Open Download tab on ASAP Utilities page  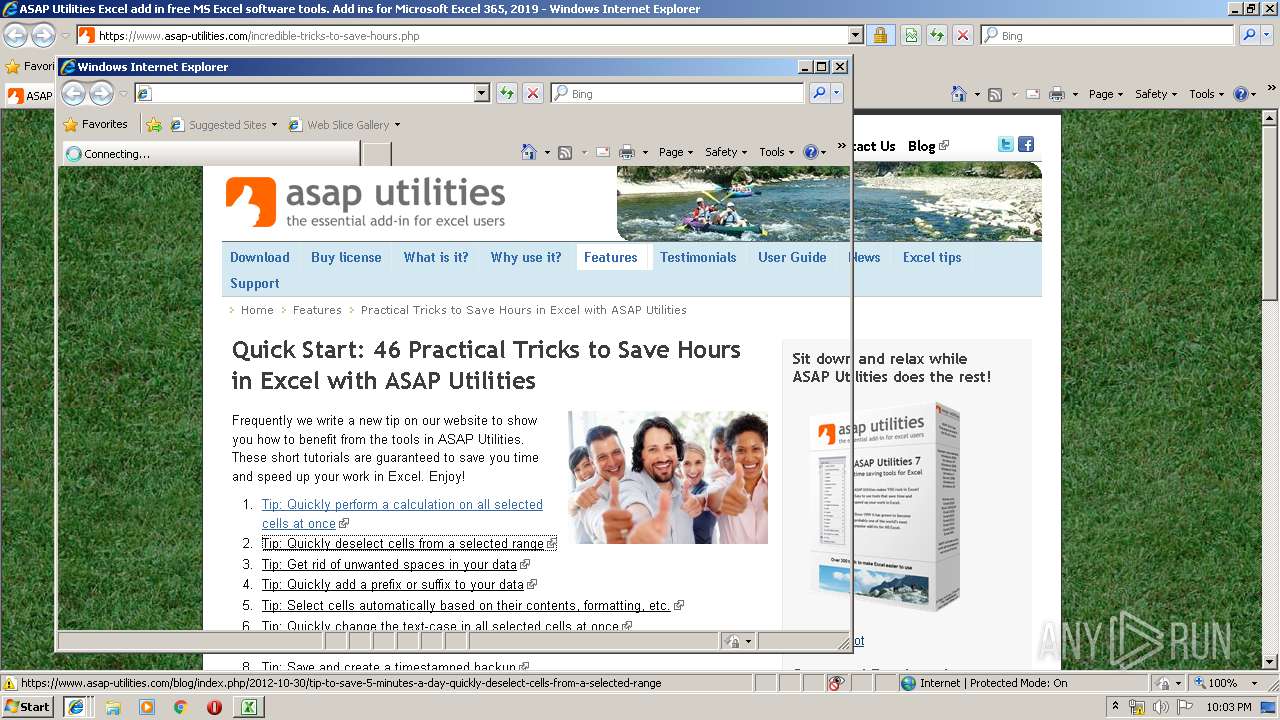coord(260,257)
